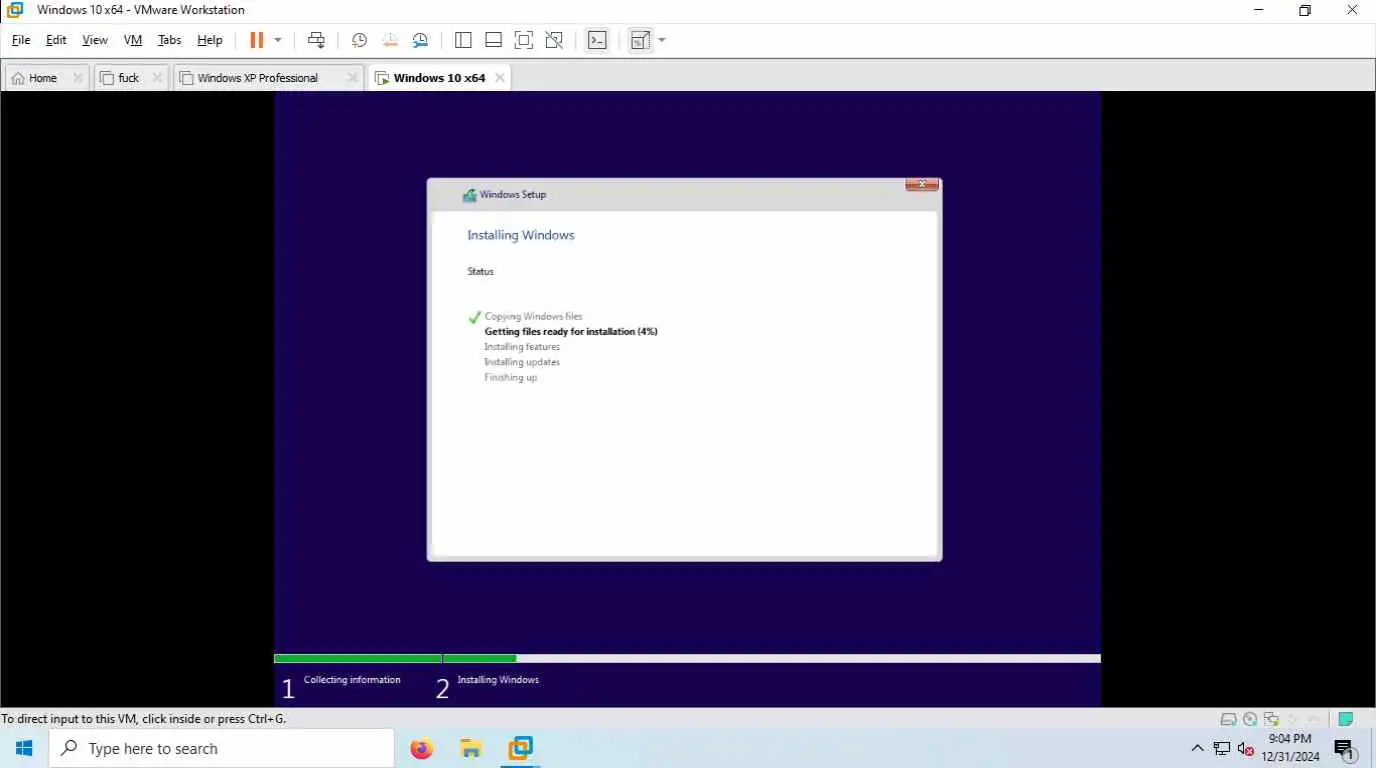Click the CD/DVD drive status icon
Image resolution: width=1376 pixels, height=768 pixels.
[x=1250, y=719]
